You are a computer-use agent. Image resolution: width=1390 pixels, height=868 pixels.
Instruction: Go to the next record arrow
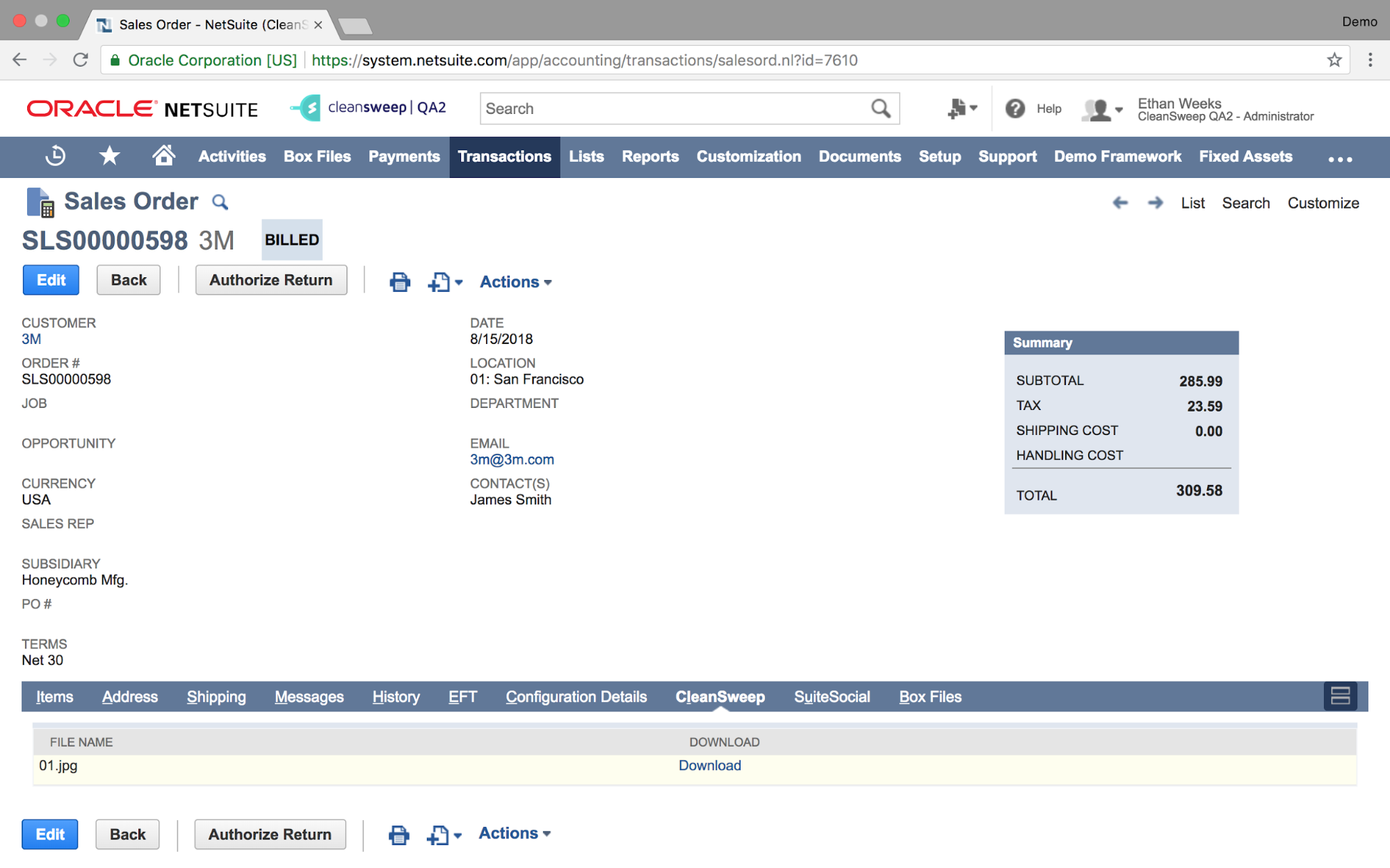(x=1156, y=203)
